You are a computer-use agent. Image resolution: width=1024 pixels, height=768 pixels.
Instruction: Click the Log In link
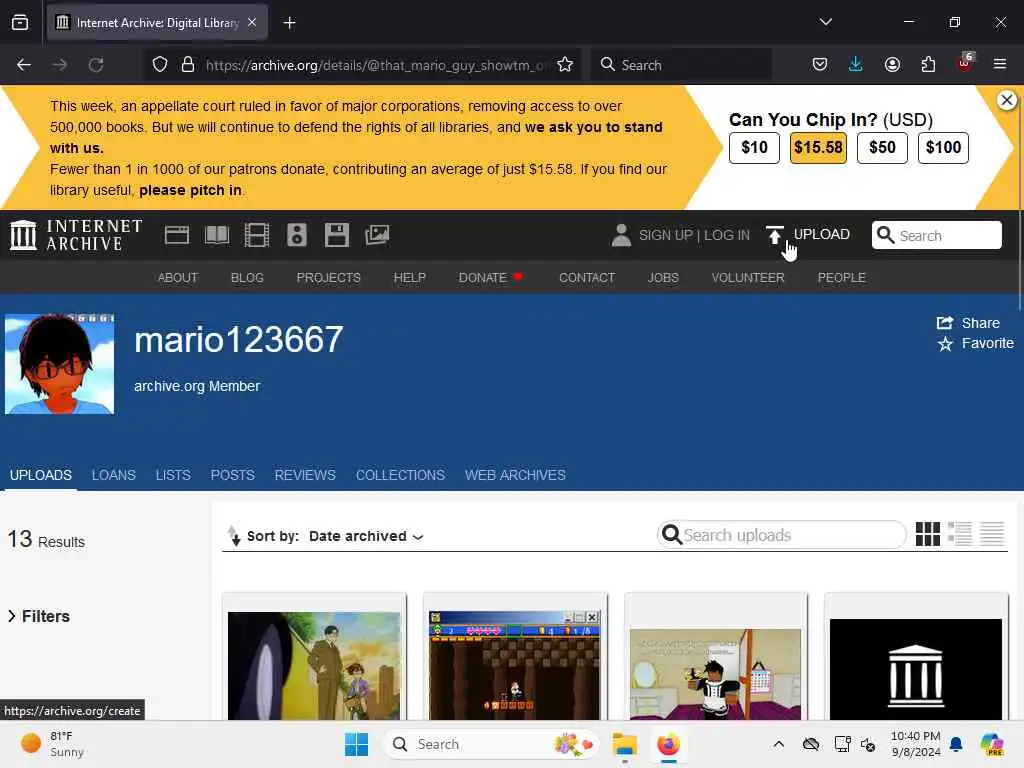coord(727,235)
